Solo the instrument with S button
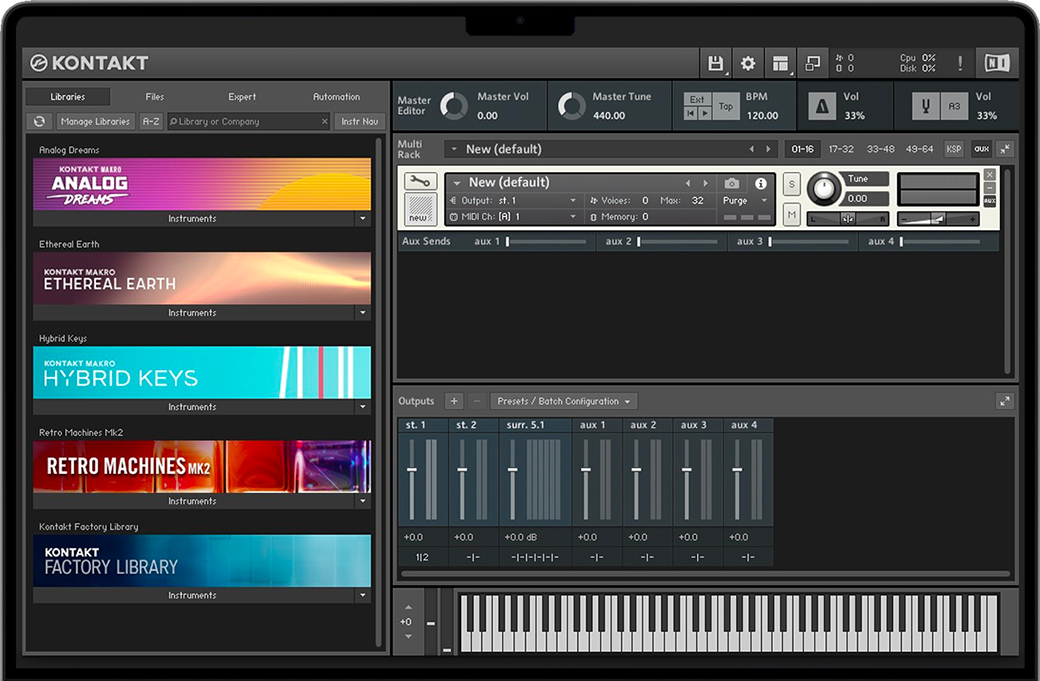The width and height of the screenshot is (1040, 681). pos(791,184)
